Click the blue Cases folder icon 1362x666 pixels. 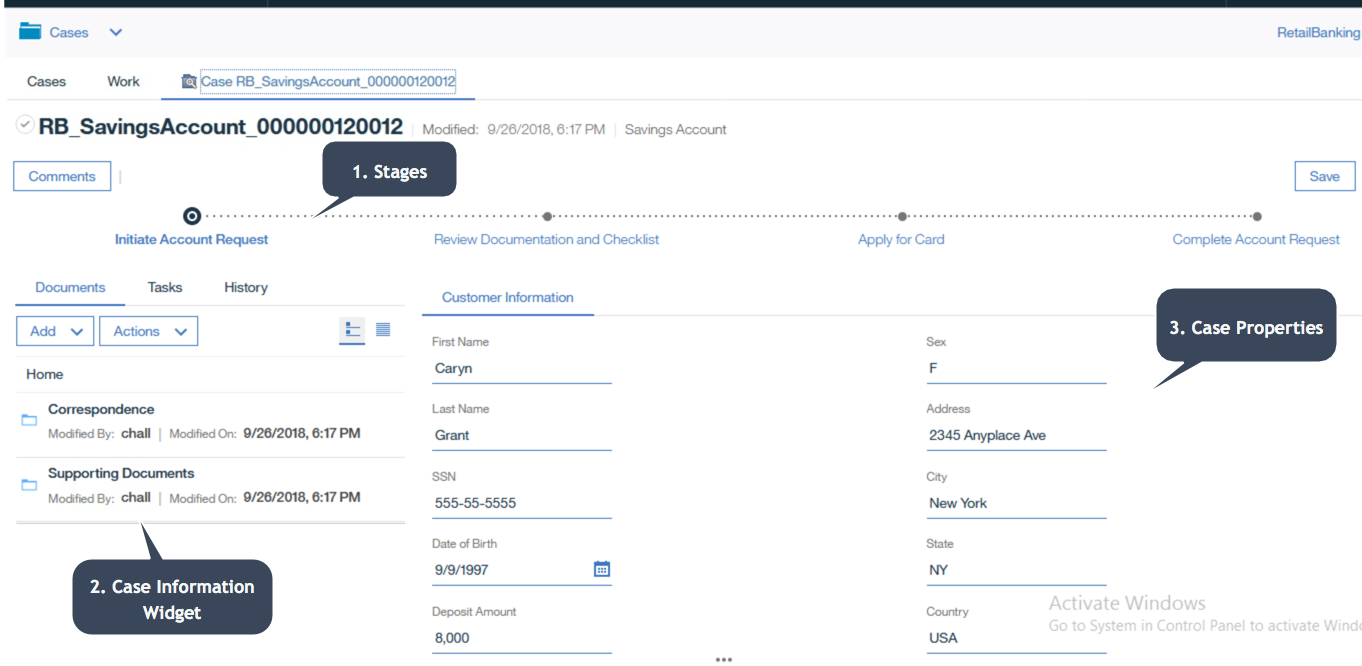[x=30, y=32]
